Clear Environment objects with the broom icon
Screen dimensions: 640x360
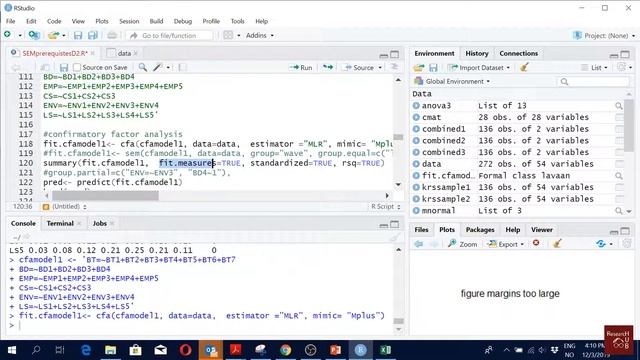coord(524,67)
